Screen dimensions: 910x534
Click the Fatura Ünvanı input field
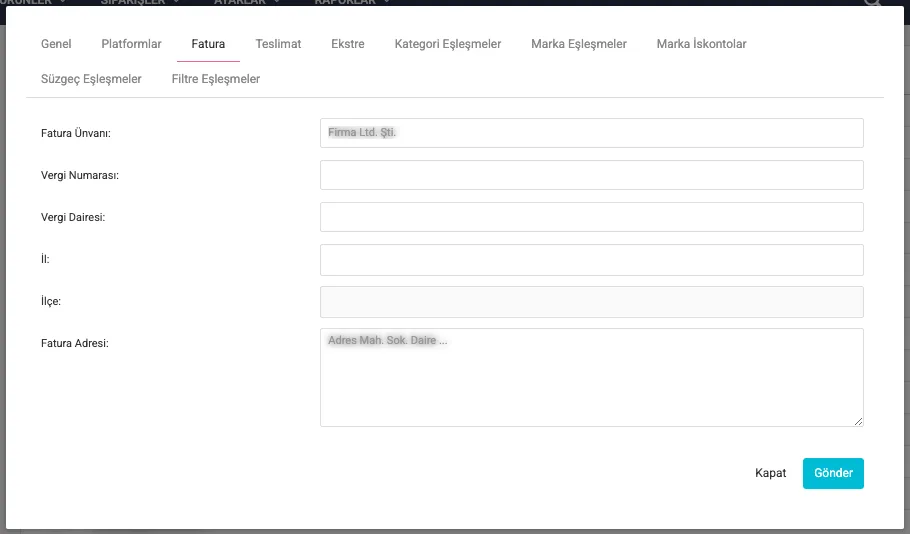591,133
